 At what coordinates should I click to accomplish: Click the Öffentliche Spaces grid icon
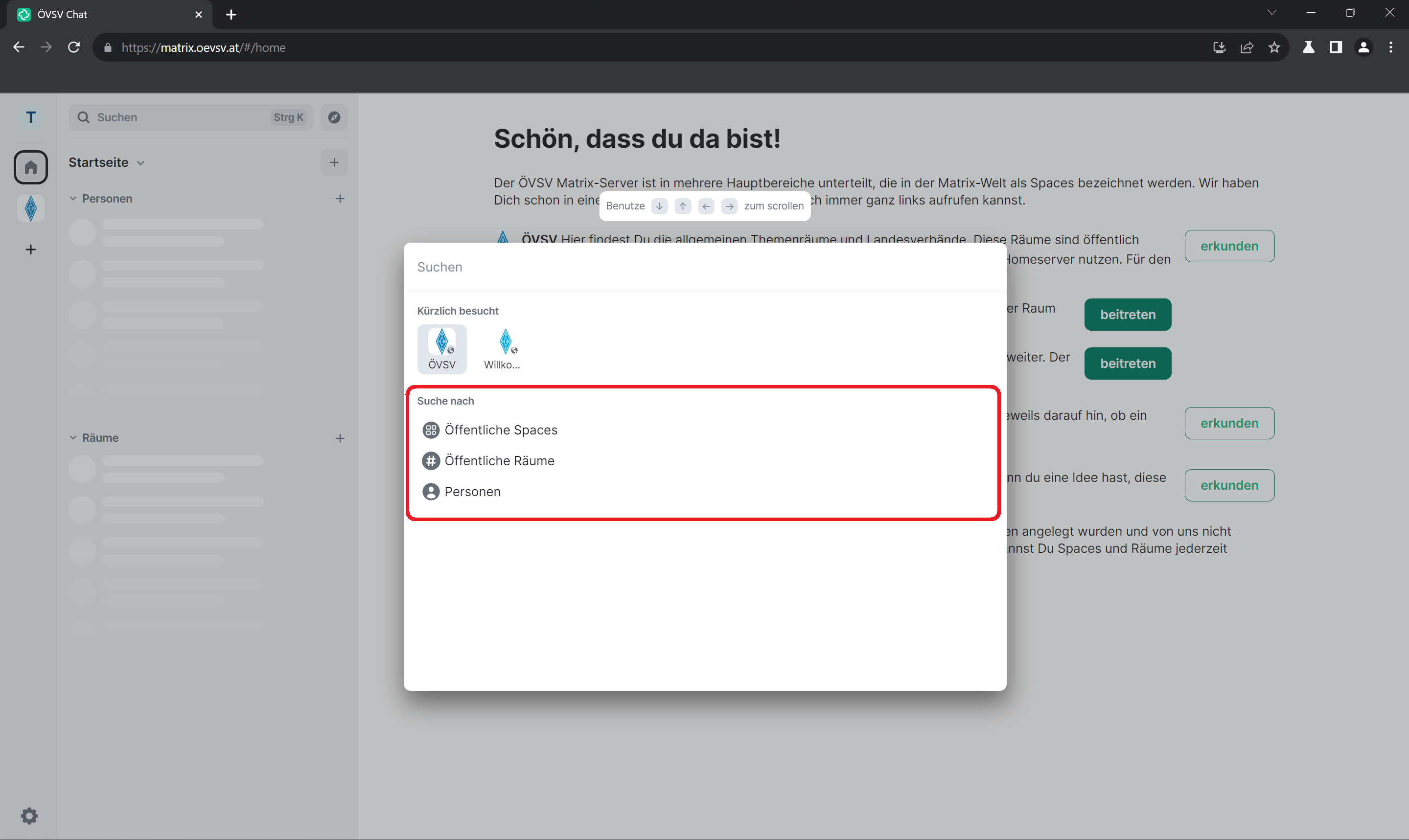[x=431, y=430]
